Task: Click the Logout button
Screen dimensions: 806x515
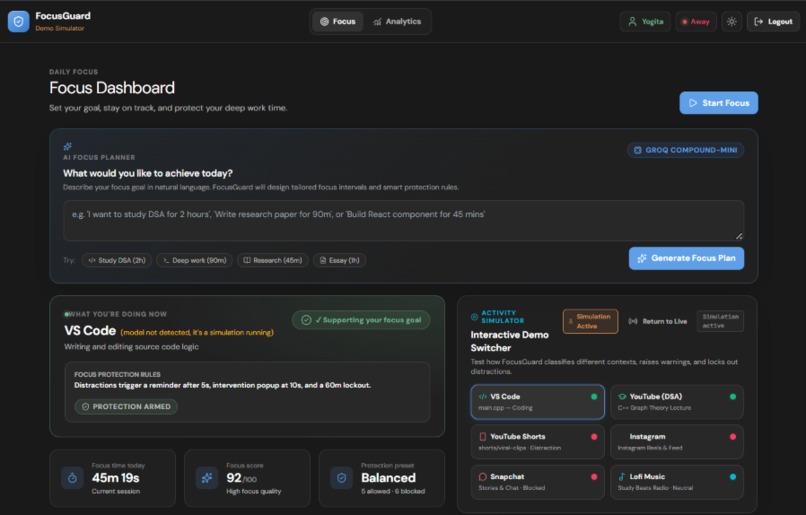Action: tap(773, 22)
